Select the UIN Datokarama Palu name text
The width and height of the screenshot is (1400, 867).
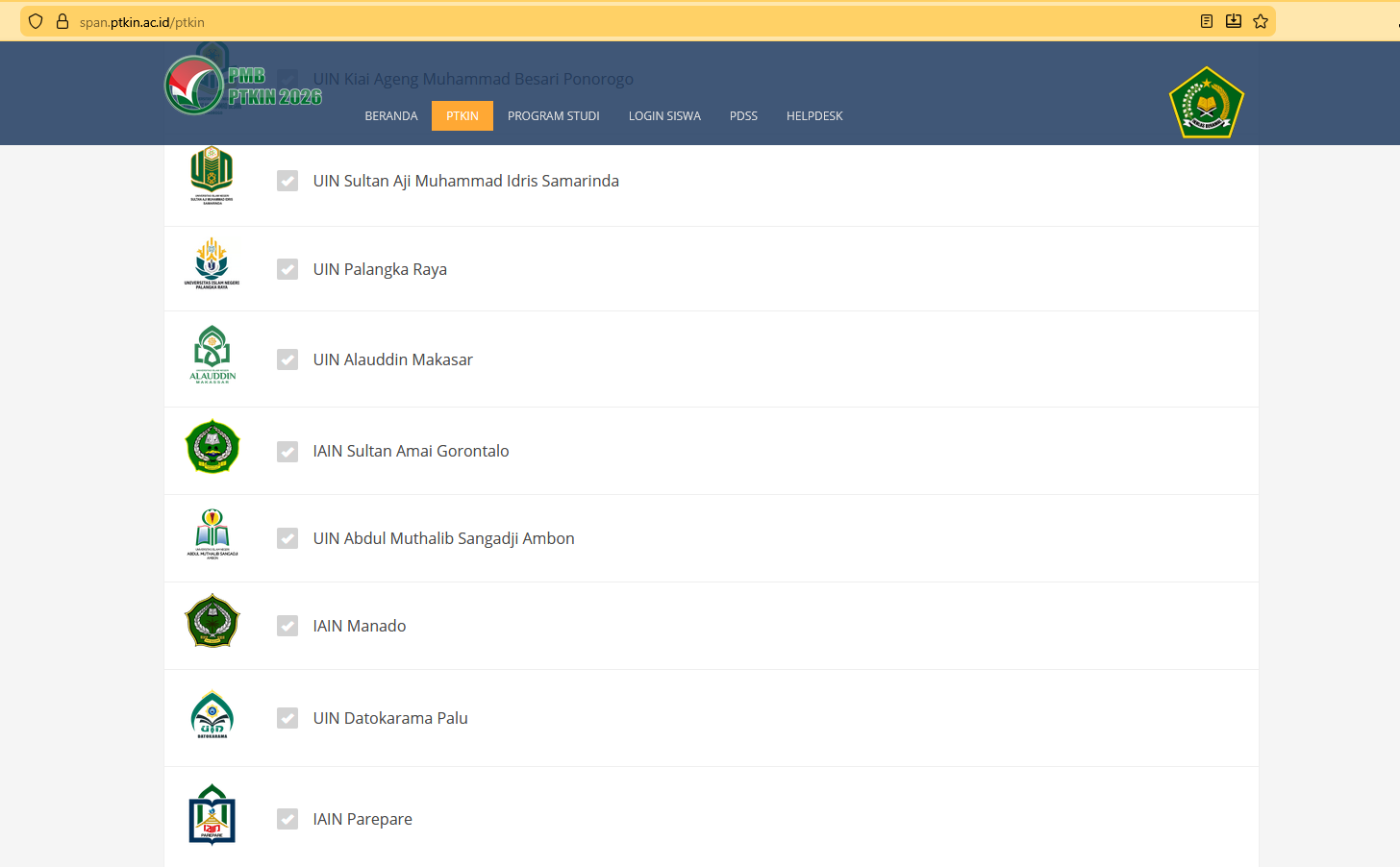(390, 718)
